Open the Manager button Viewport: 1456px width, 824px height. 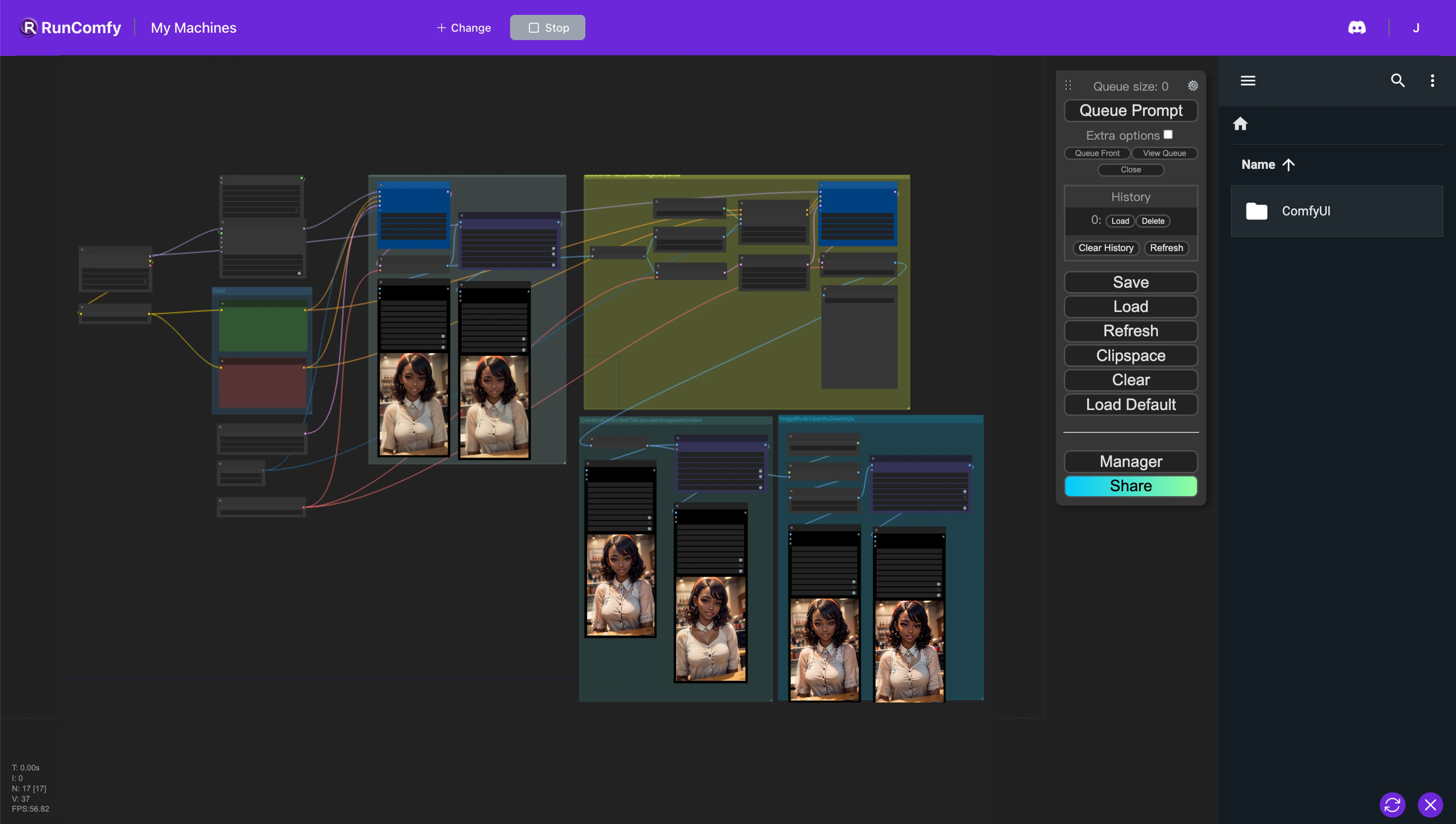click(1131, 461)
